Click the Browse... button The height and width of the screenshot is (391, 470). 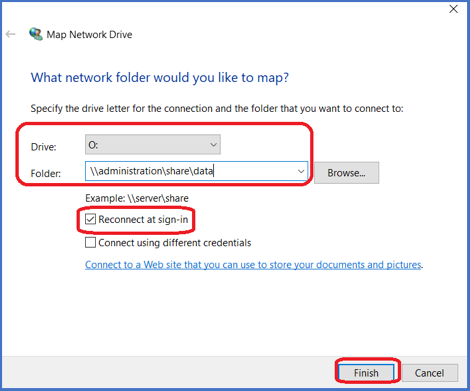(x=346, y=173)
